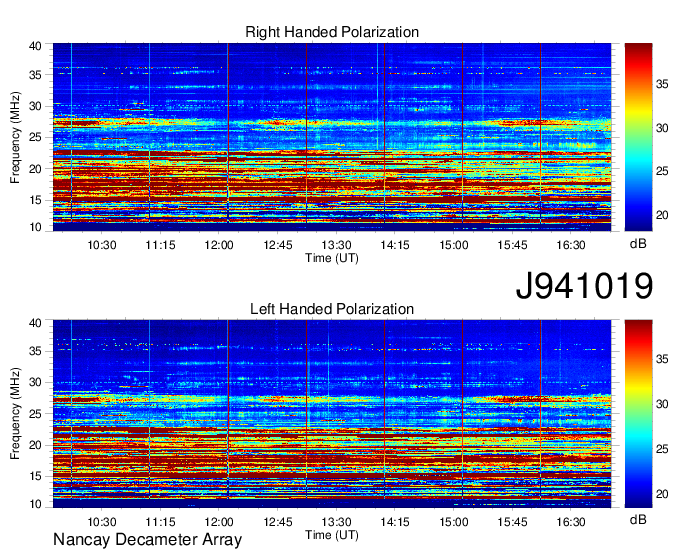This screenshot has height=552, width=680.
Task: Click the 12:00 time tick under Right Handed plot
Action: point(219,245)
